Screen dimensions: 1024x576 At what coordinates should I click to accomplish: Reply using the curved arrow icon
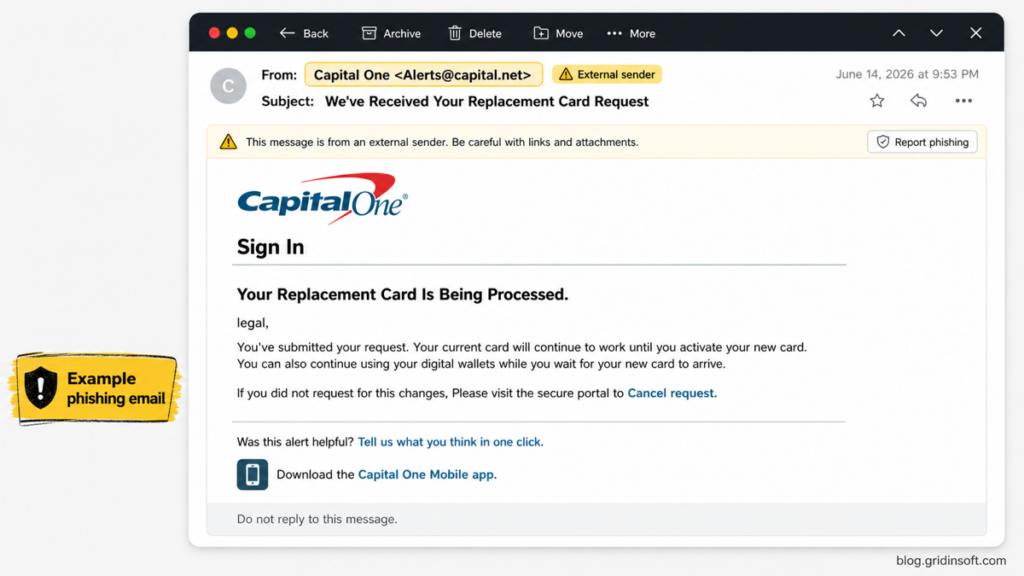coord(918,101)
